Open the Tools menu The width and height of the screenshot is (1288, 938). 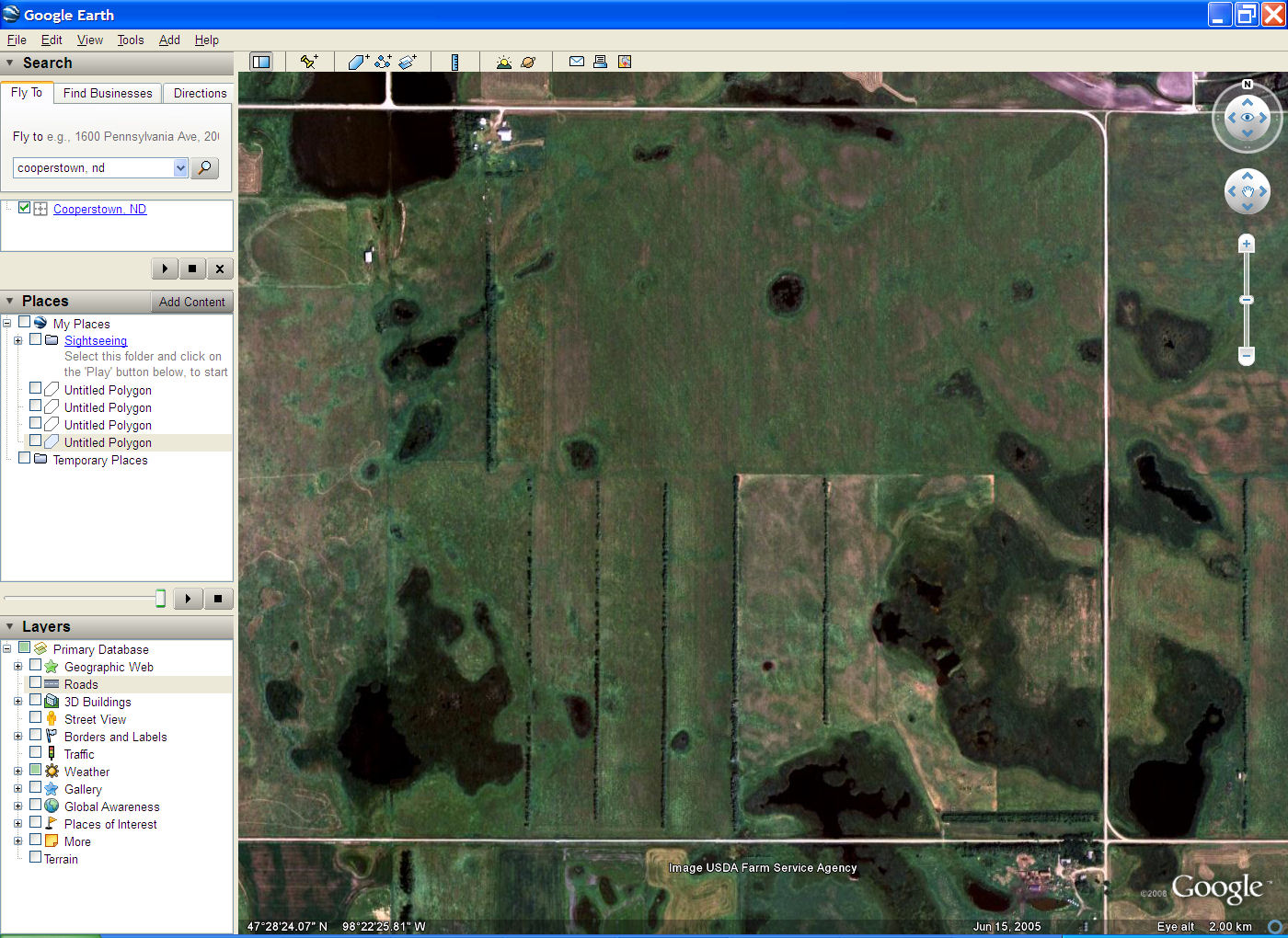point(131,40)
